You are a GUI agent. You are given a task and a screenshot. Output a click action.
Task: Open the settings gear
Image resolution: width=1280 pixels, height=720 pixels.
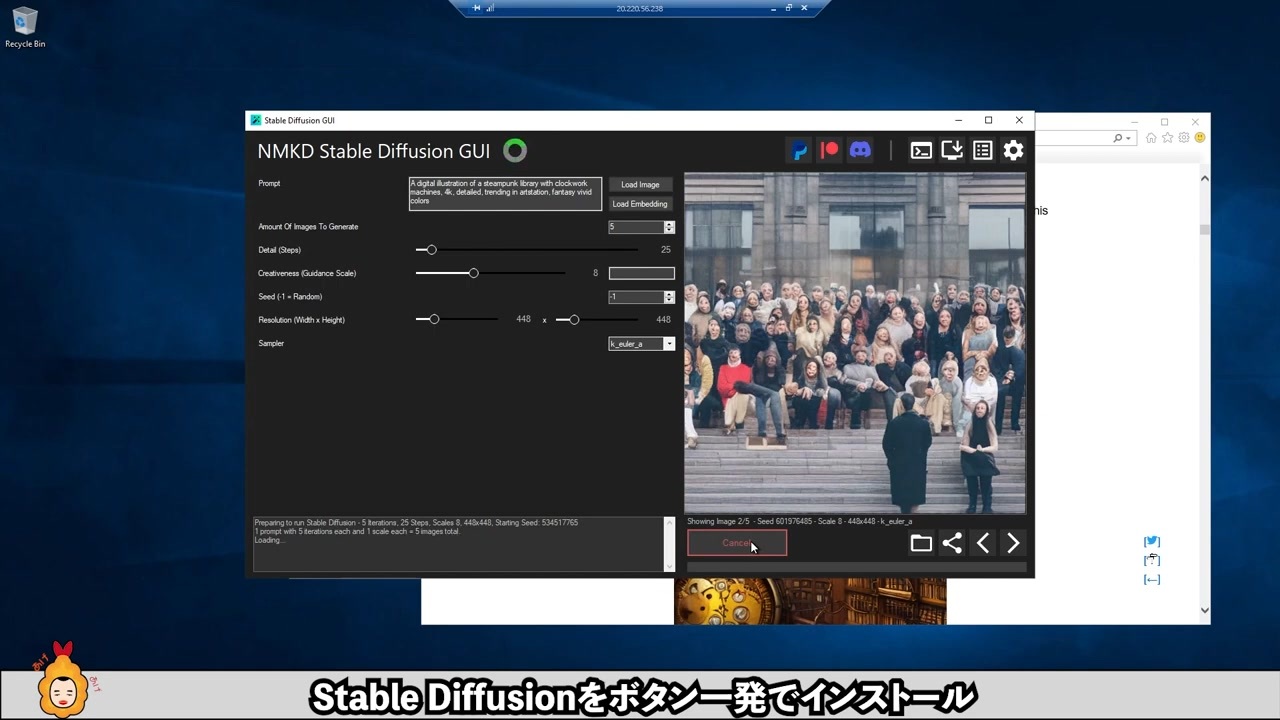point(1013,150)
